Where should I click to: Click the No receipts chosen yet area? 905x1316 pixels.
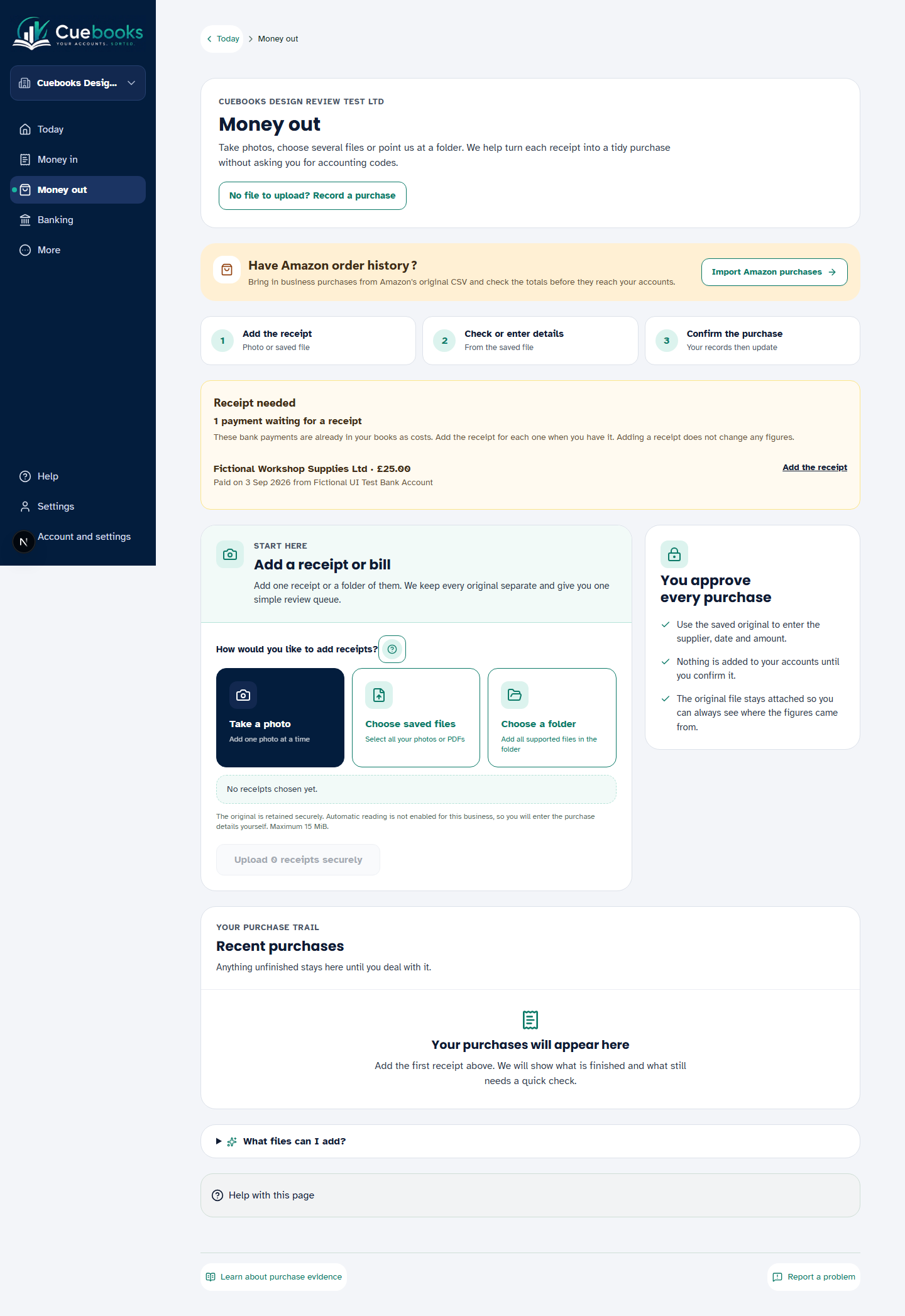(x=416, y=789)
